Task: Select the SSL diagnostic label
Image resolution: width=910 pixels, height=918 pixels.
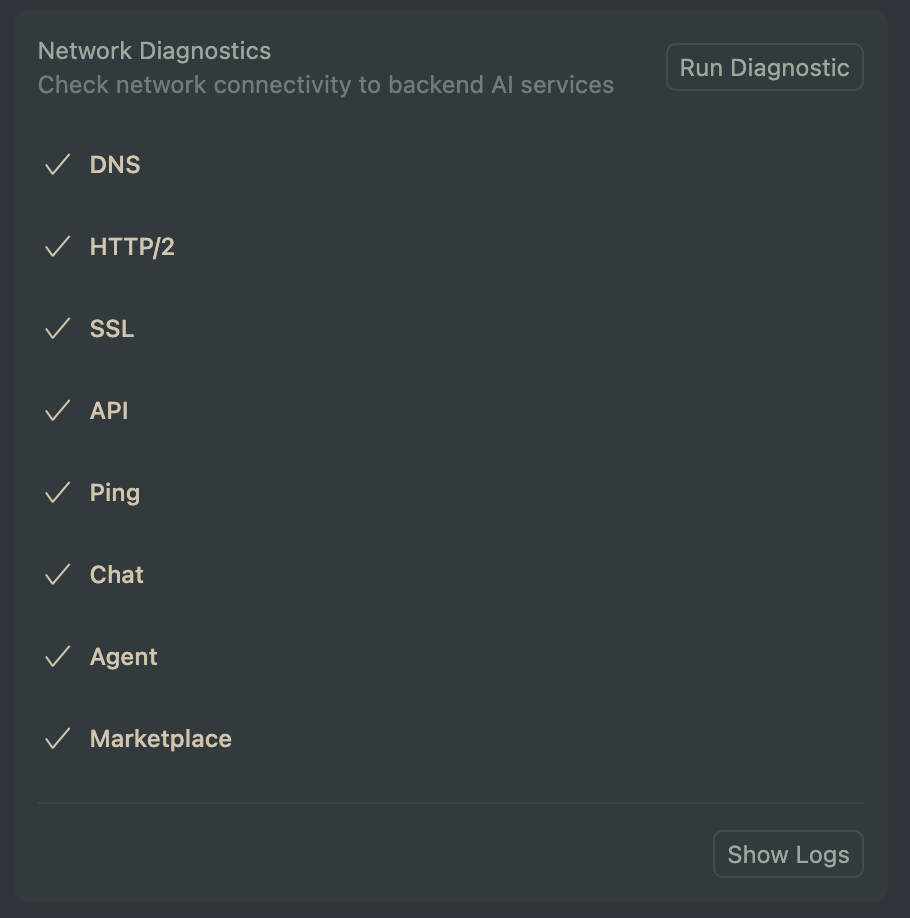Action: [x=112, y=328]
